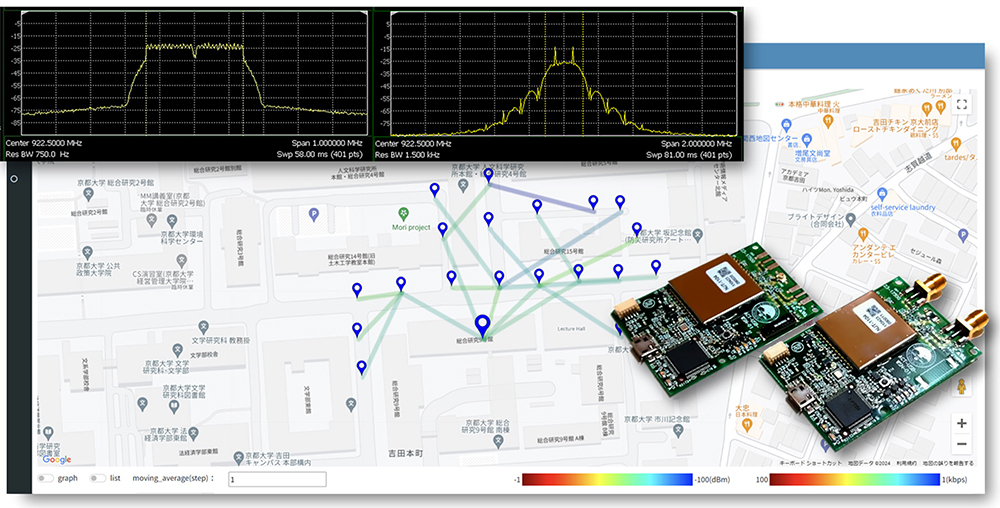Click the large blue central node marker

click(x=483, y=325)
